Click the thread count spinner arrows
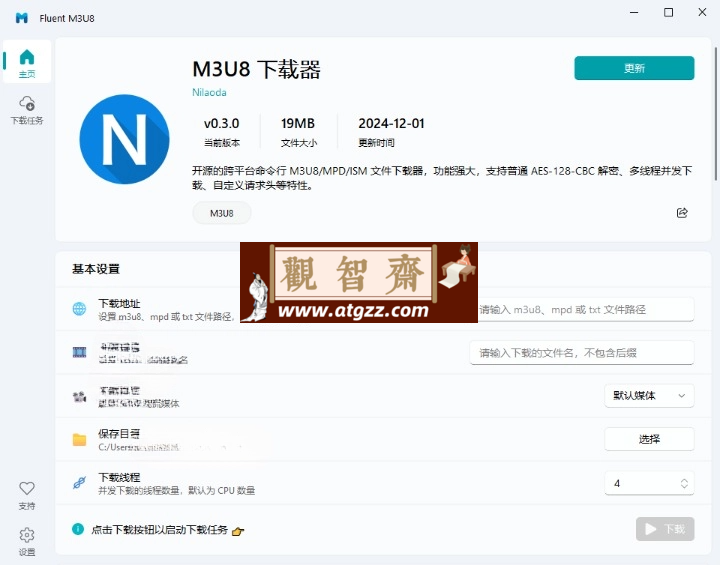The height and width of the screenshot is (565, 720). (x=684, y=483)
